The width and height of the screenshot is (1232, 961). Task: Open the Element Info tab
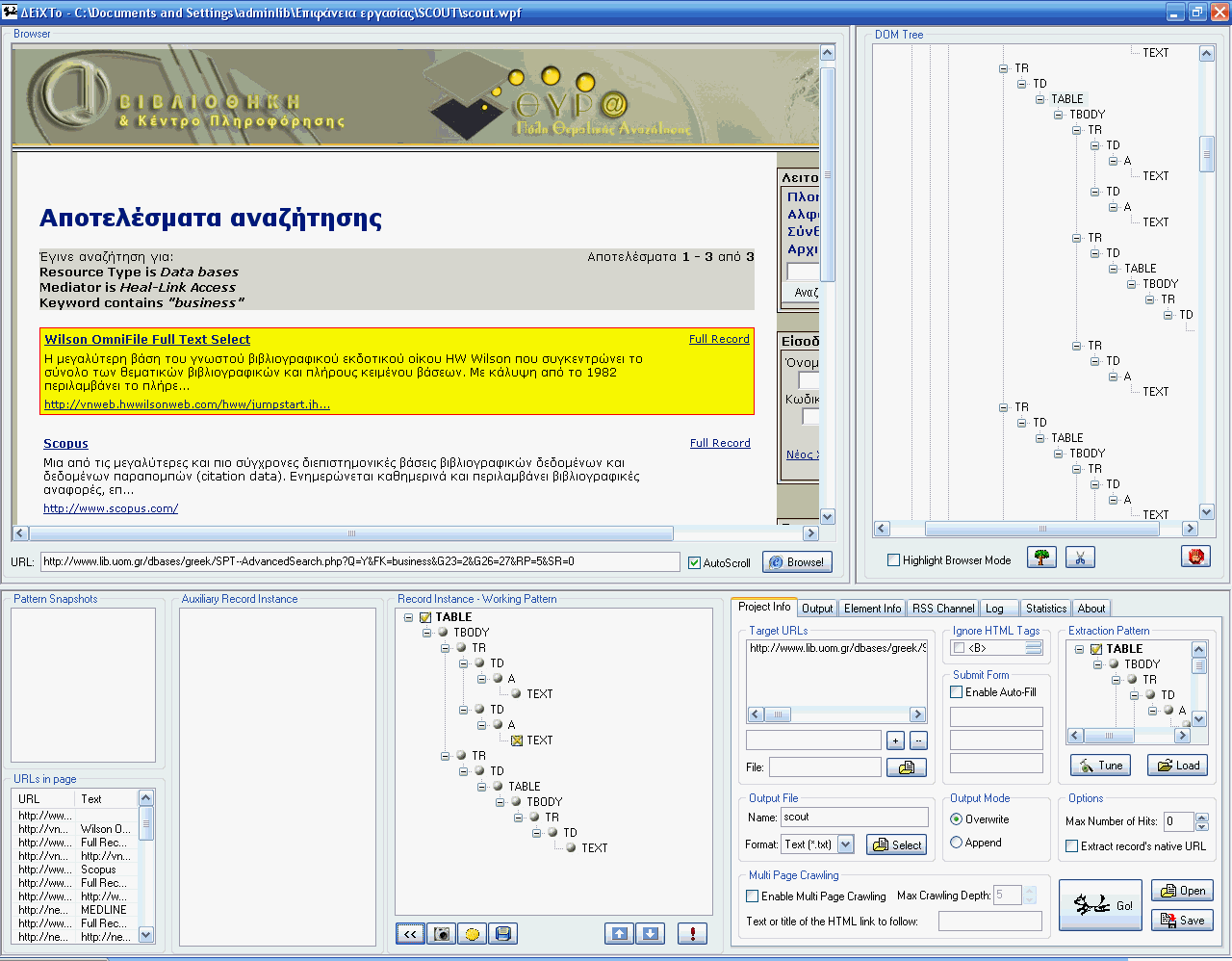pos(872,609)
